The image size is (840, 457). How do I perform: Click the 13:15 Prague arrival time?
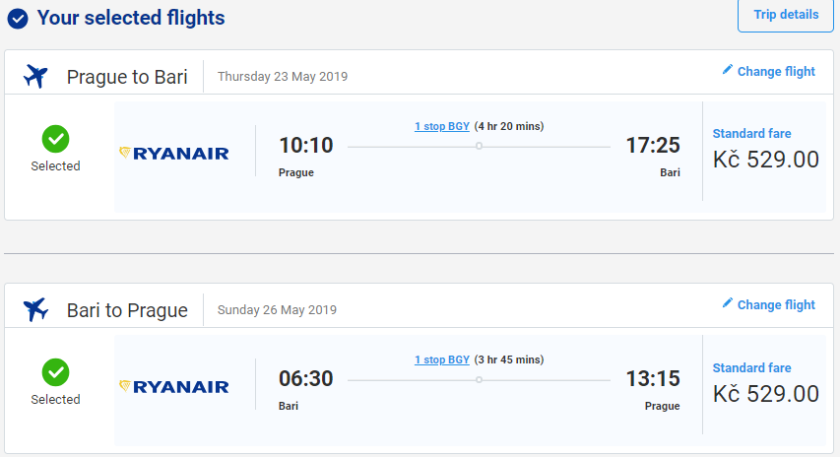click(x=653, y=379)
